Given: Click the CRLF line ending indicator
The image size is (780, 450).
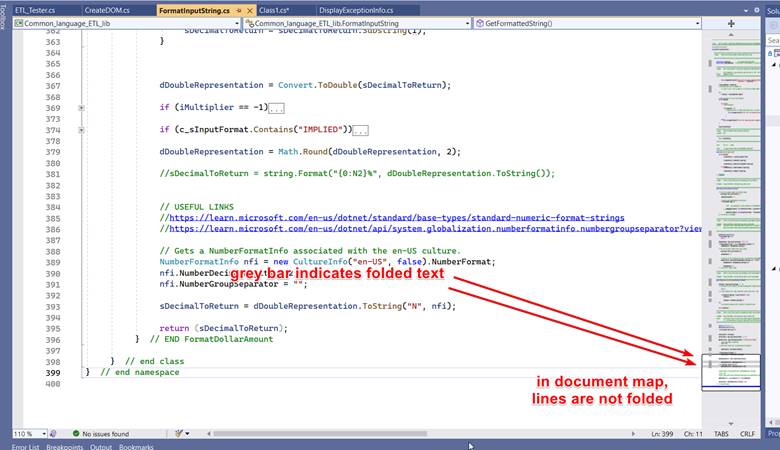Looking at the screenshot, I should coord(747,434).
